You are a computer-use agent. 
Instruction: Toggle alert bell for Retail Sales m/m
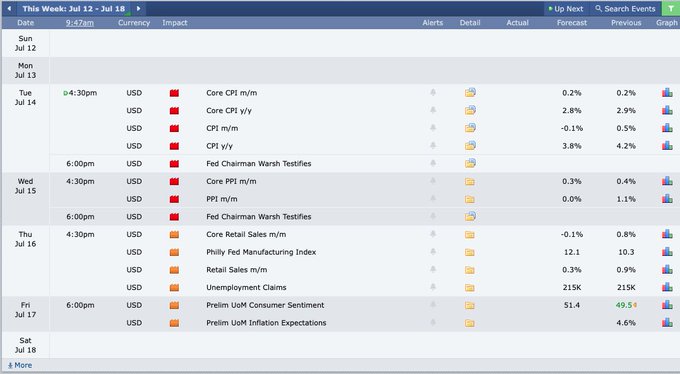(x=433, y=269)
